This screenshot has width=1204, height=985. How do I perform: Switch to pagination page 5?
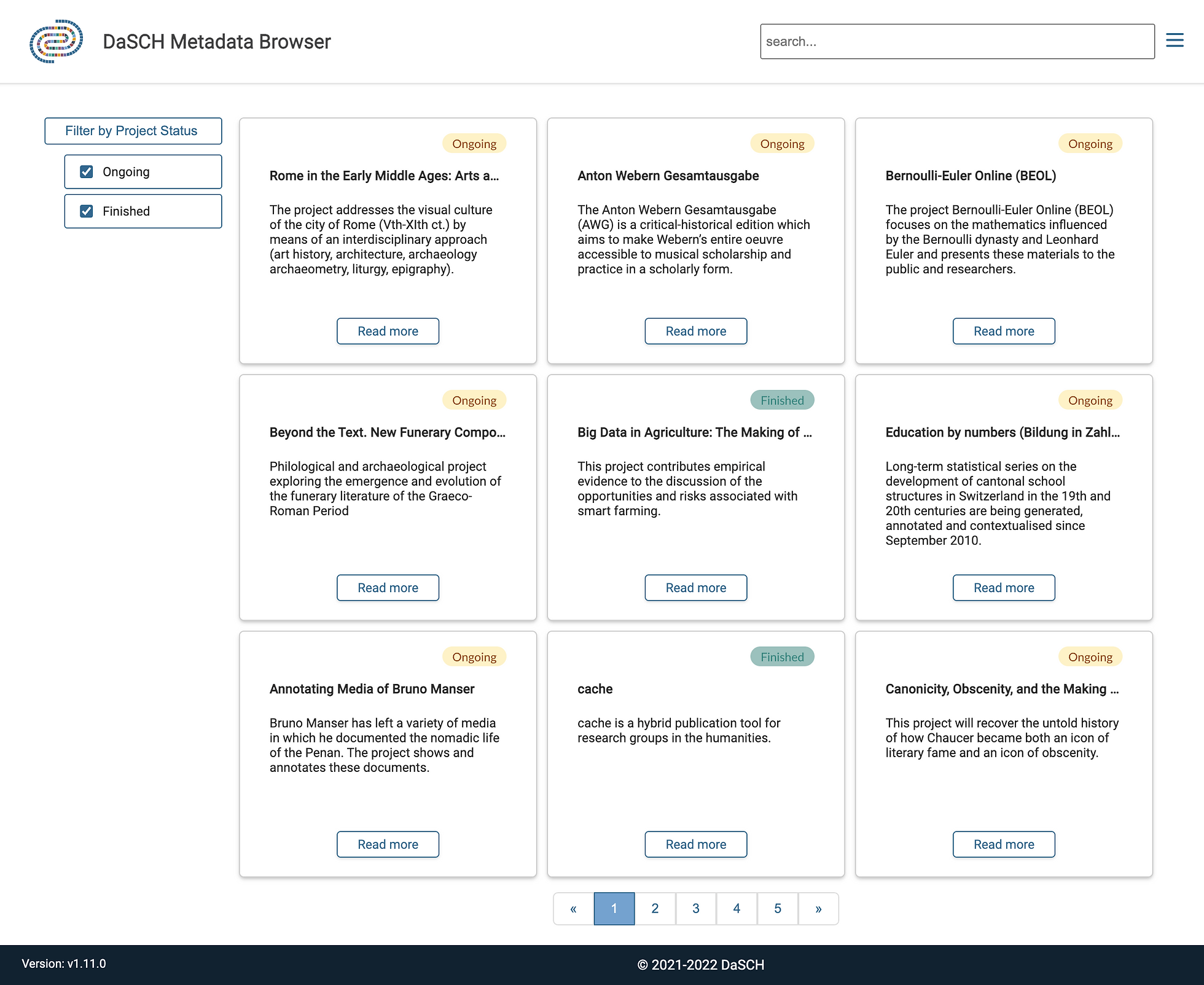click(778, 909)
